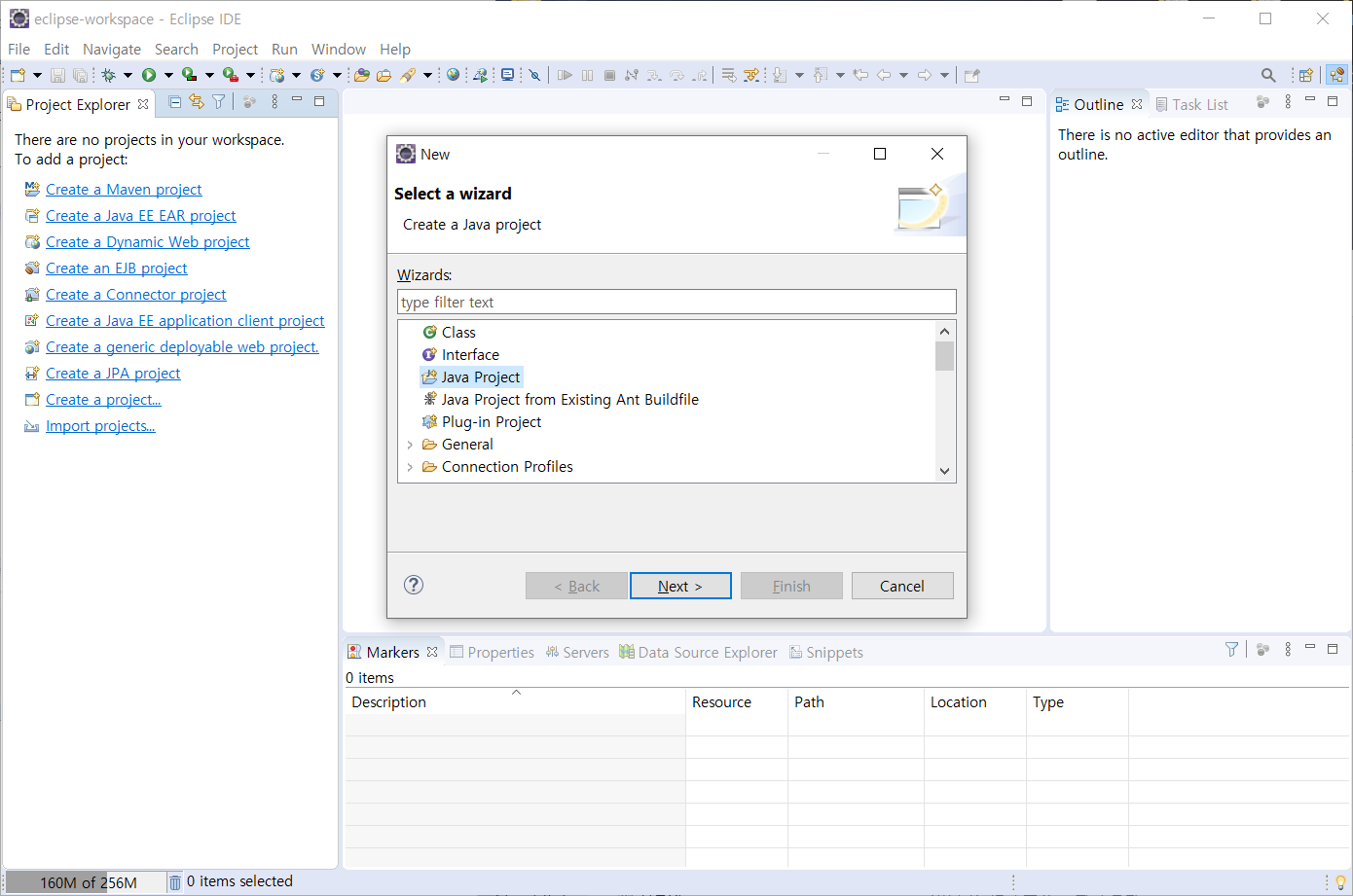Open the Project Explorer view menu dots
The height and width of the screenshot is (896, 1353).
click(x=274, y=101)
